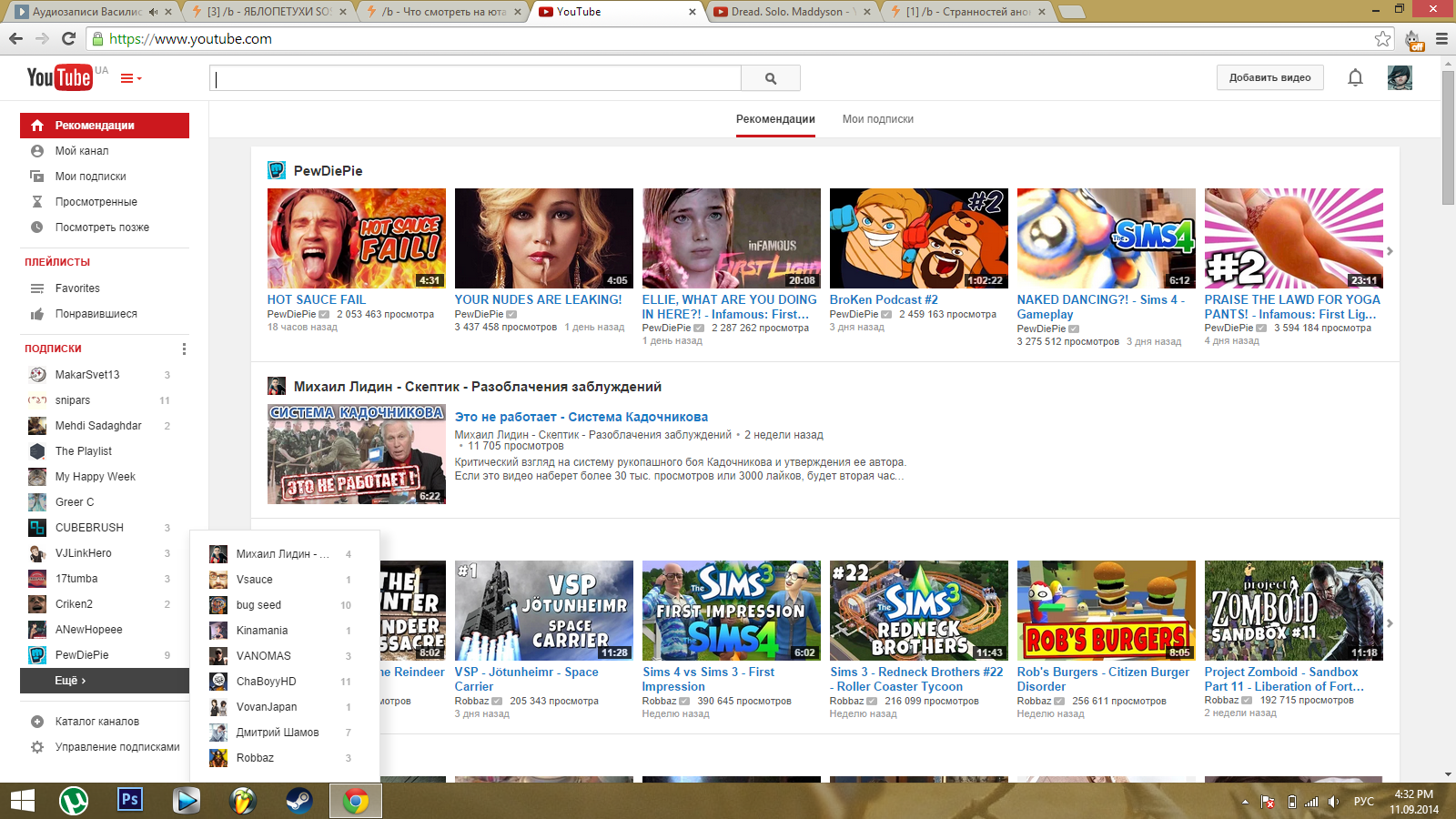Open Photoshop from the taskbar
Screen dimensions: 1456x819
point(130,801)
